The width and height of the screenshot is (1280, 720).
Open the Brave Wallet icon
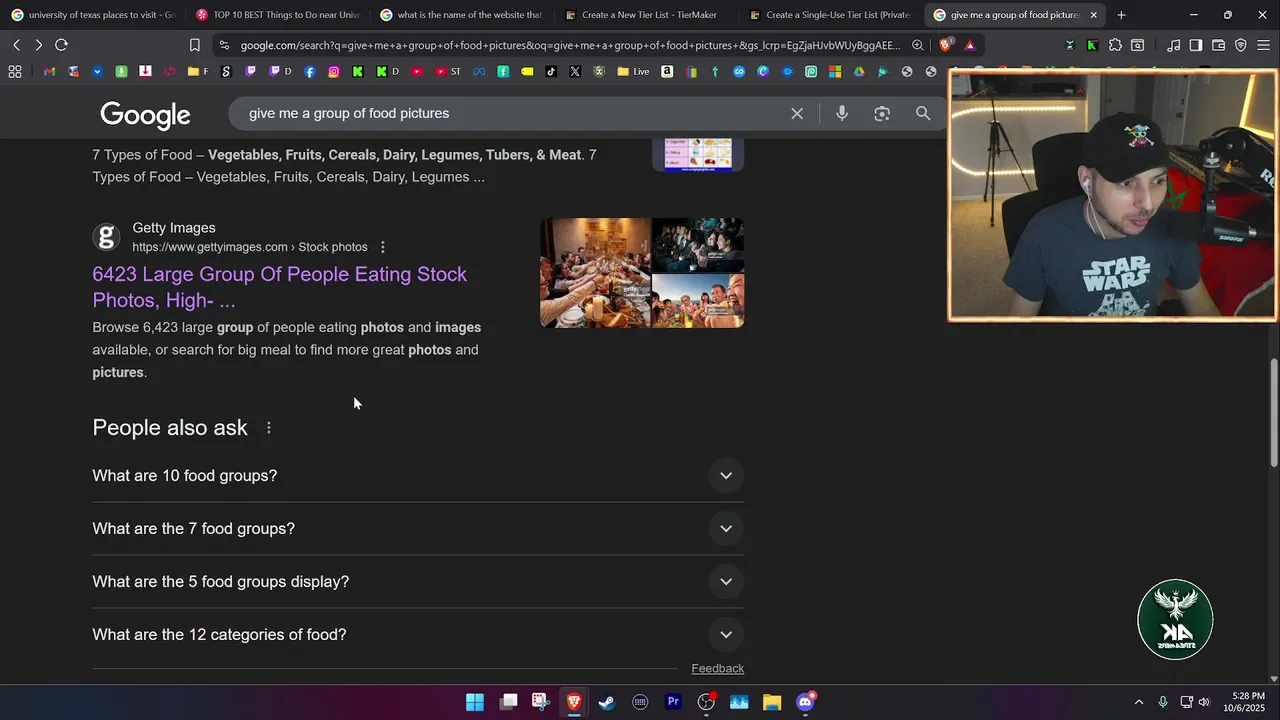[1218, 45]
